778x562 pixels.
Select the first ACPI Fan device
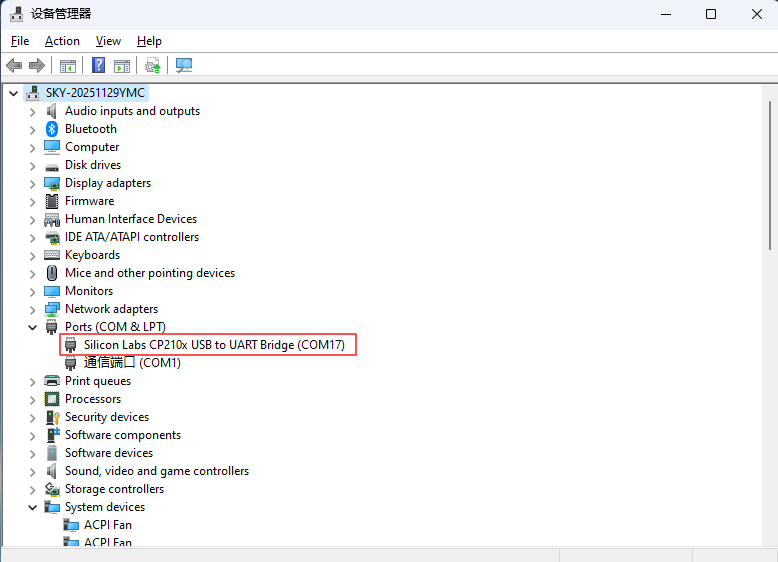click(108, 525)
